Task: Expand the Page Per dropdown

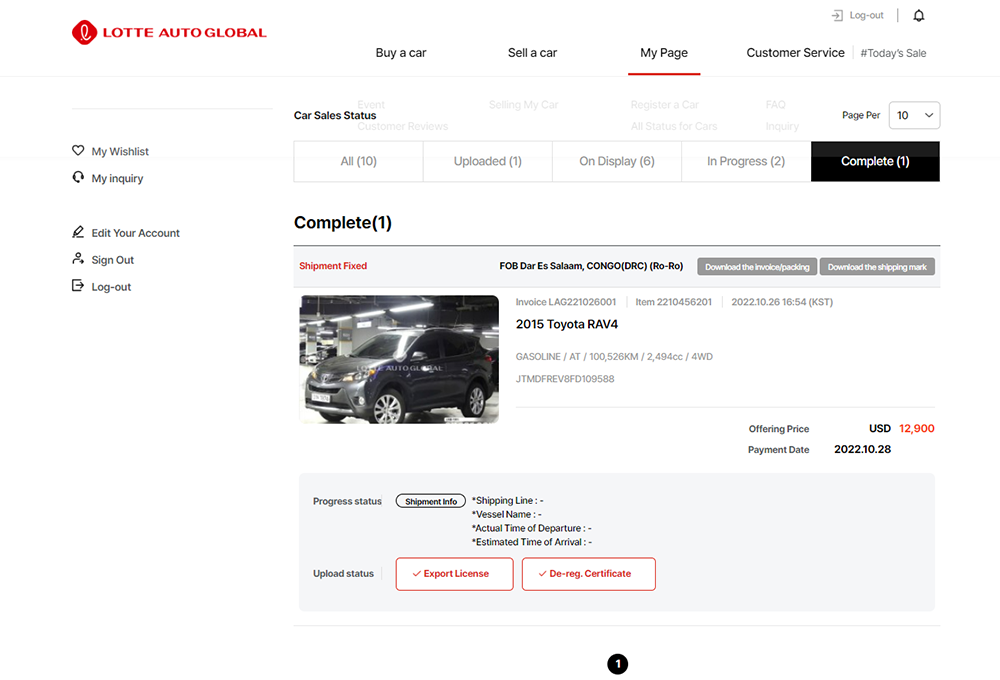Action: 914,115
